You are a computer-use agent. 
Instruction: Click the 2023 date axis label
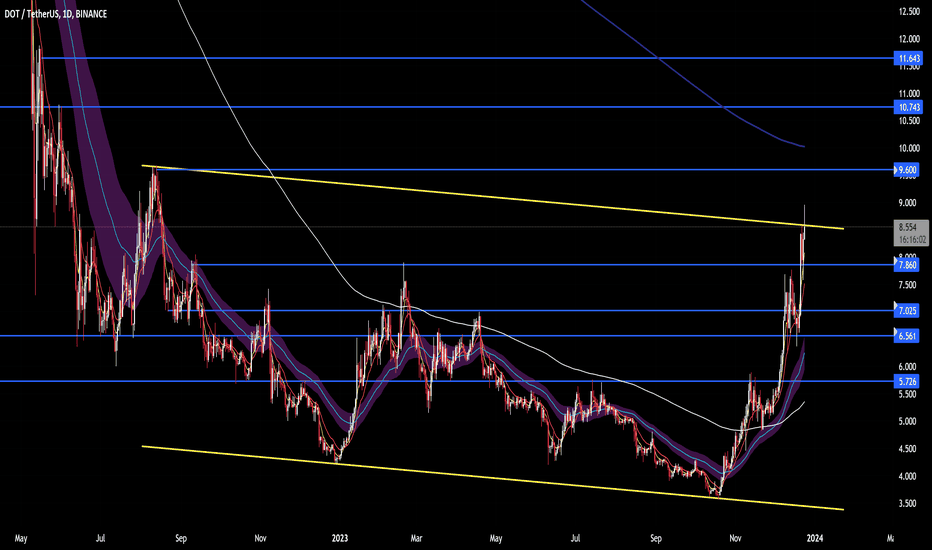(339, 539)
